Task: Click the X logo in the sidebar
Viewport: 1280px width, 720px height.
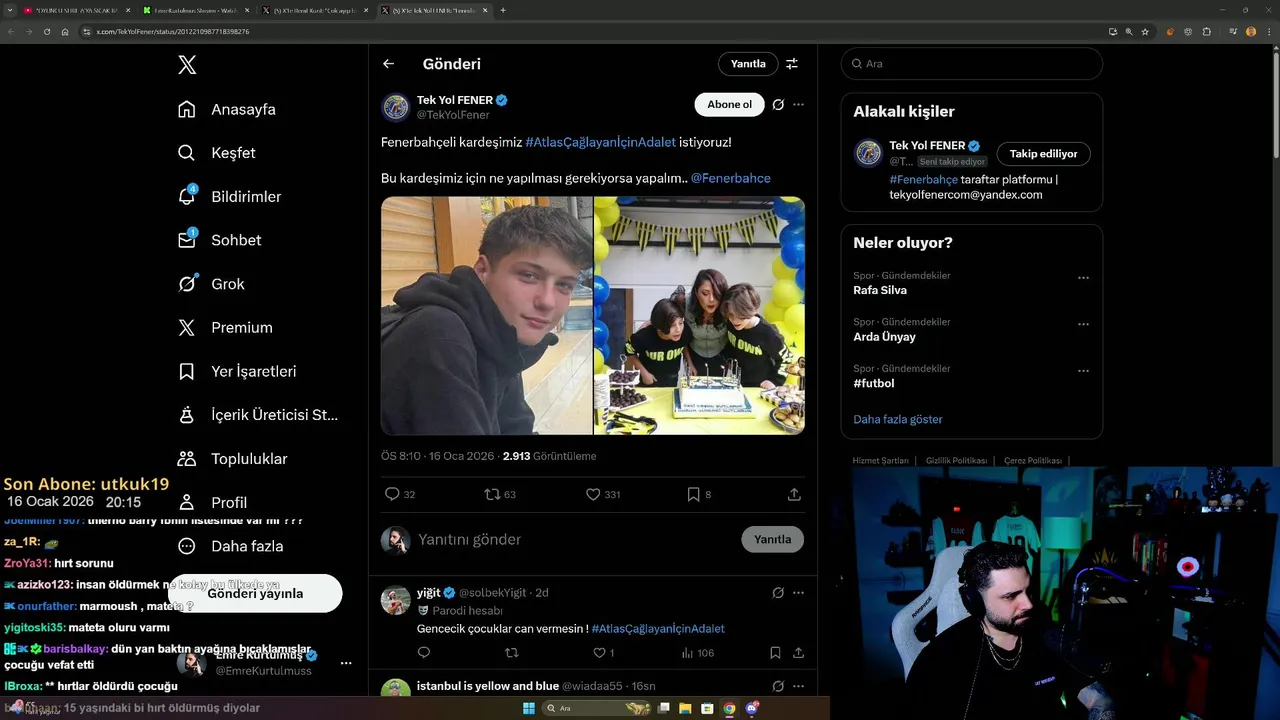Action: (x=187, y=65)
